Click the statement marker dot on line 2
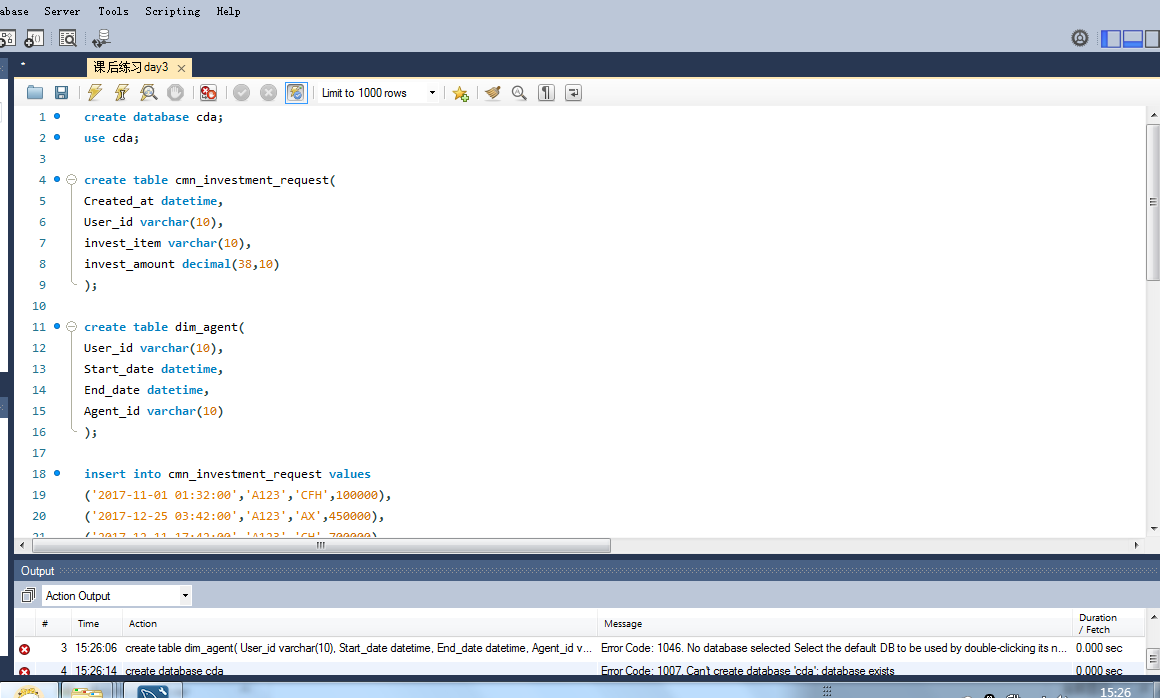Viewport: 1160px width, 698px height. [57, 137]
